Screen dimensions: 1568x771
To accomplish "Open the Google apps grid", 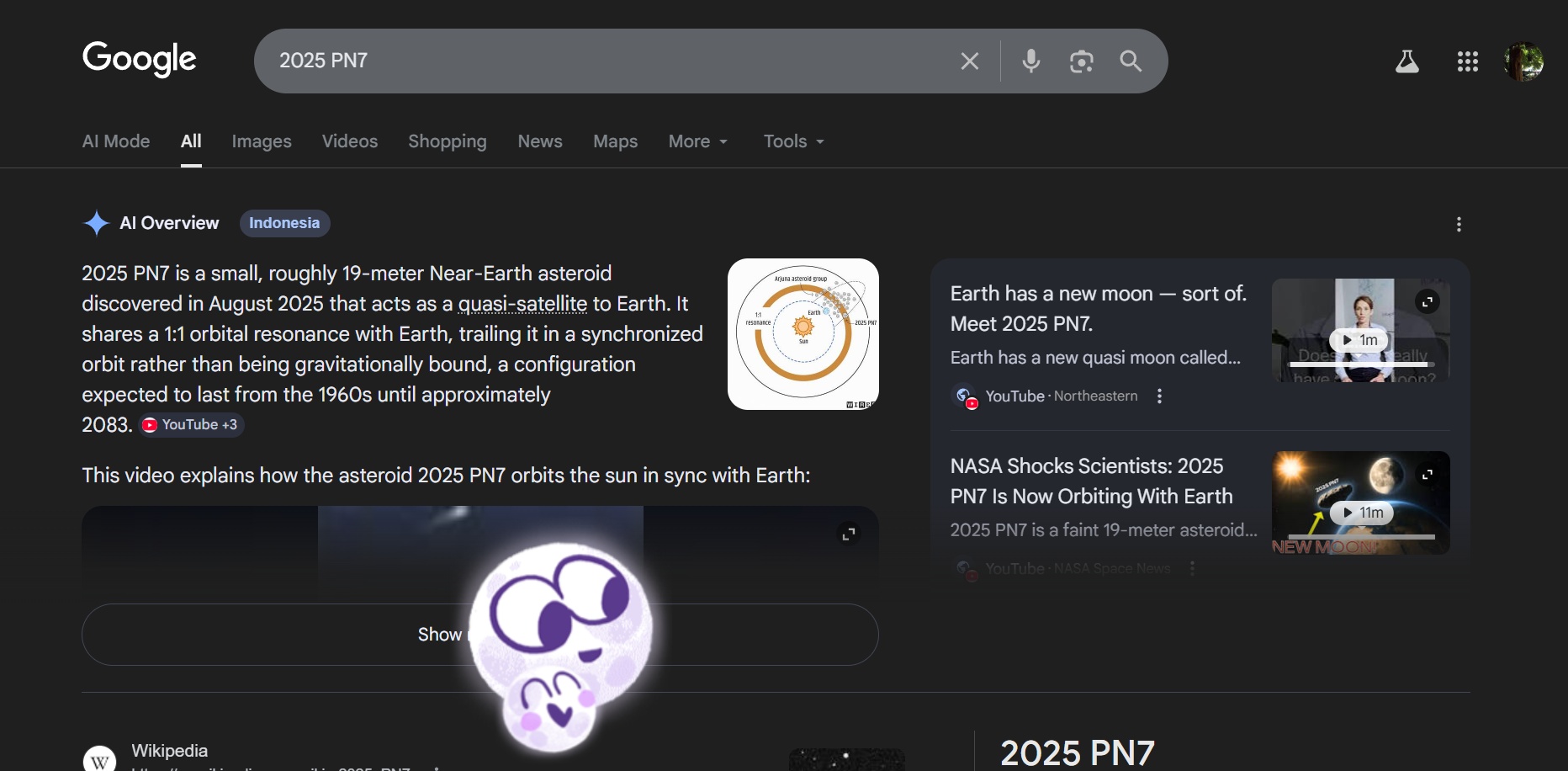I will point(1468,61).
